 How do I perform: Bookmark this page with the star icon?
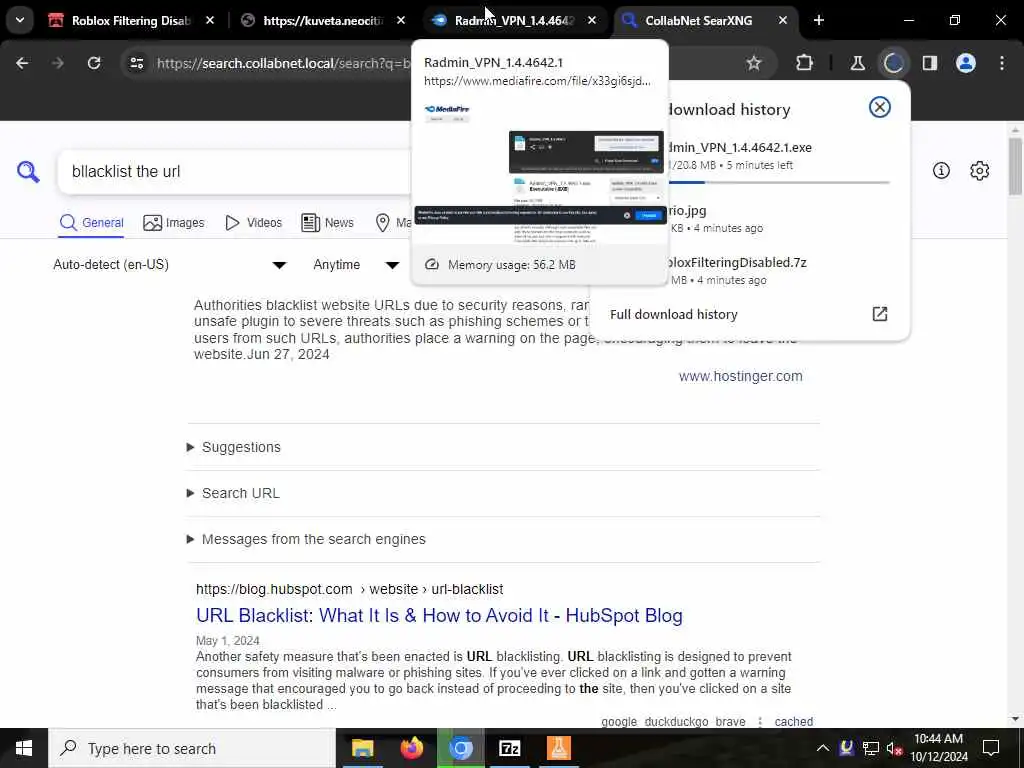tap(754, 63)
